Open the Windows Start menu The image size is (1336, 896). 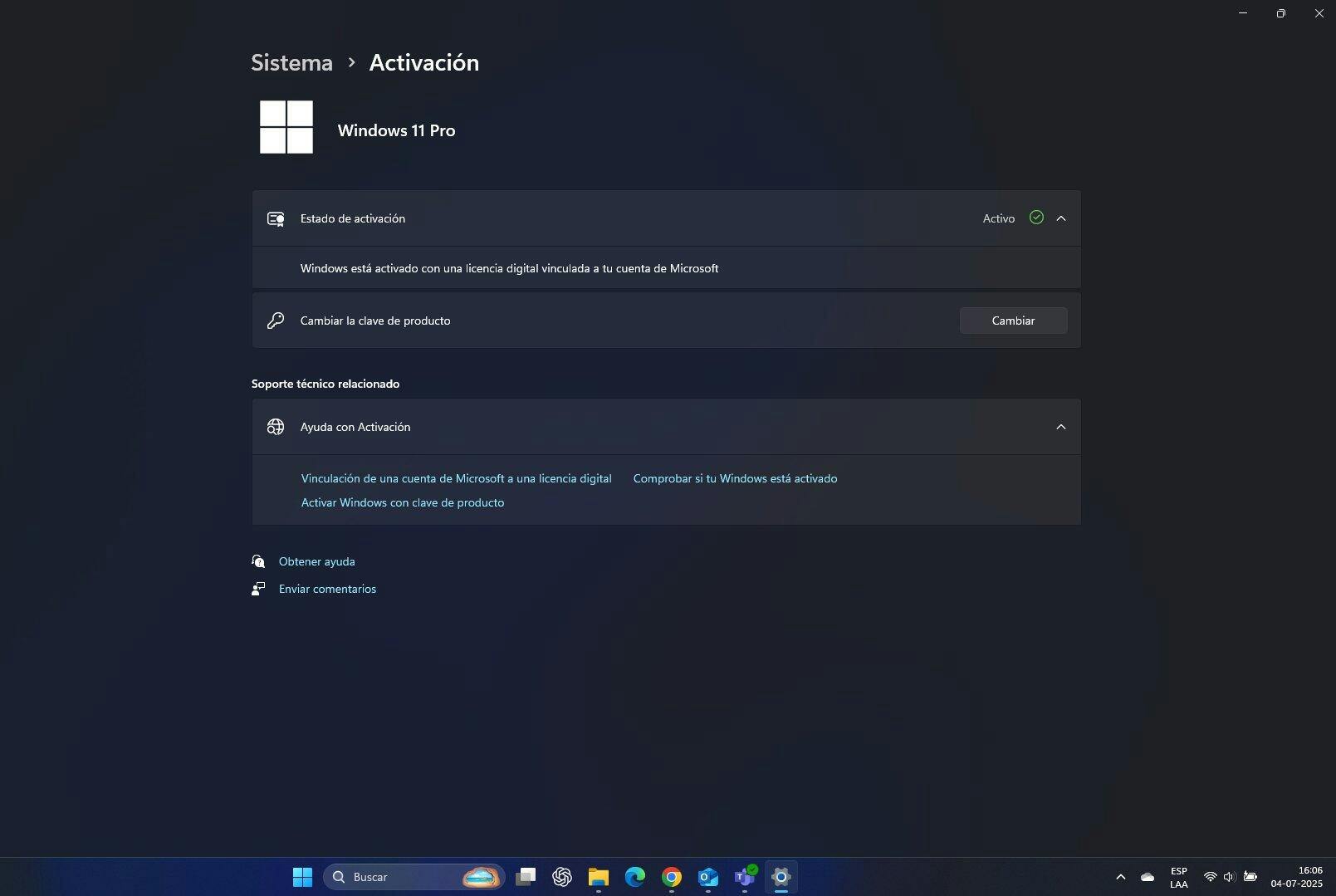(x=302, y=877)
